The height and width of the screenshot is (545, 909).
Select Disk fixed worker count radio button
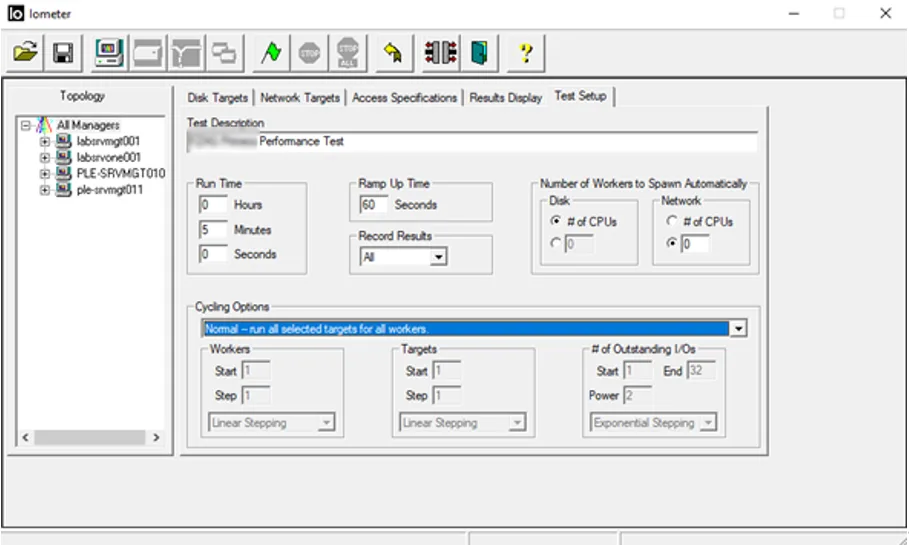556,243
